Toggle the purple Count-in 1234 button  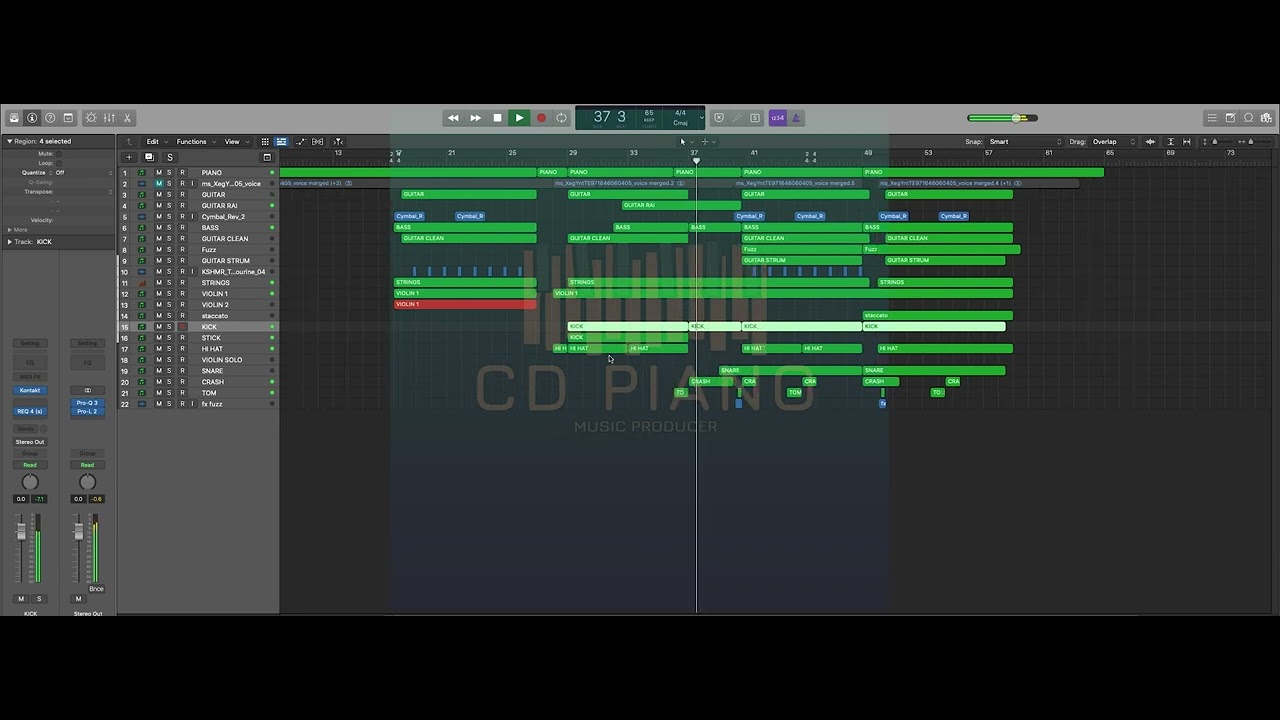coord(777,118)
